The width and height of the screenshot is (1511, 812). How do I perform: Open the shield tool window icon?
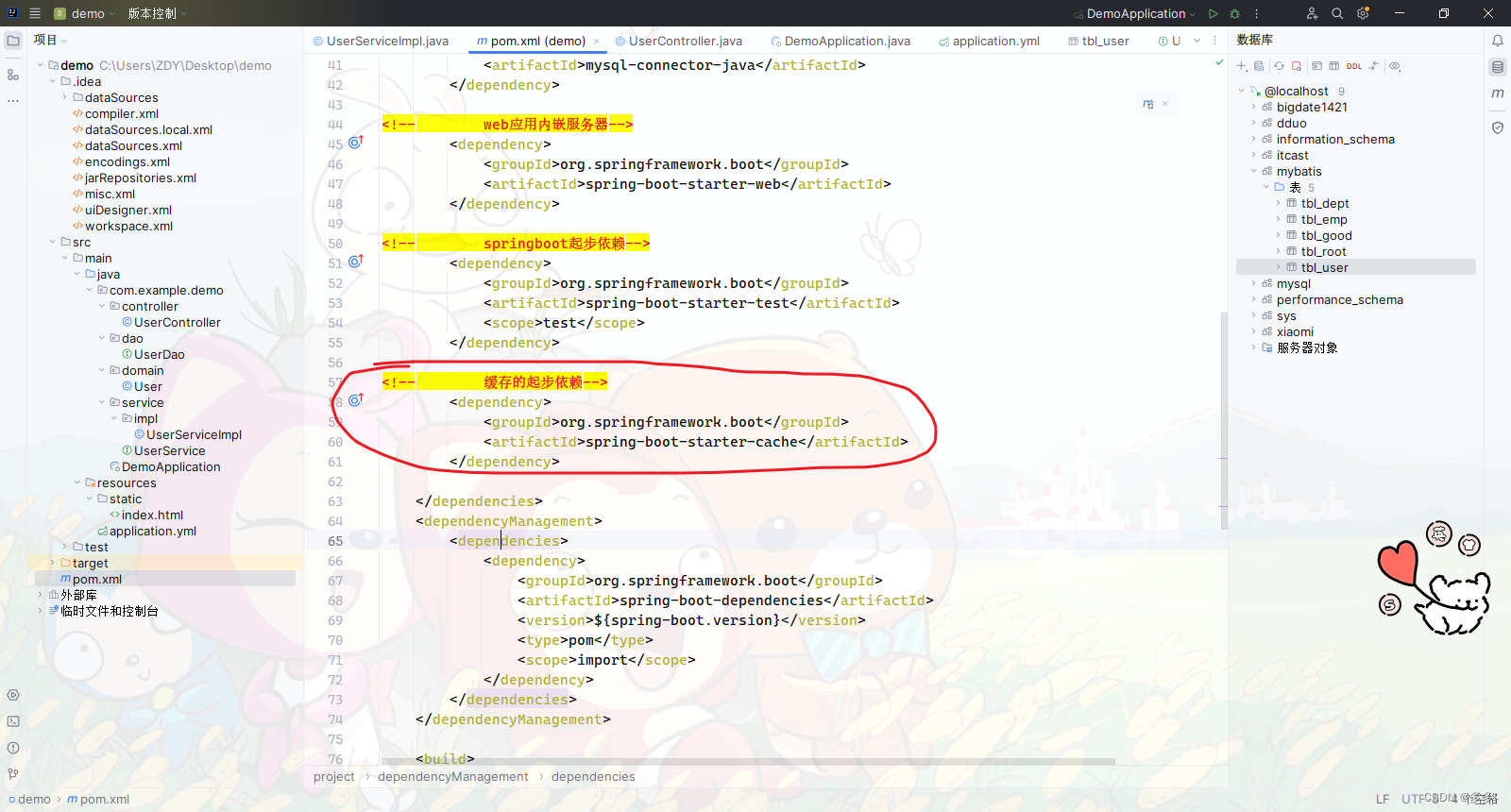[1498, 127]
